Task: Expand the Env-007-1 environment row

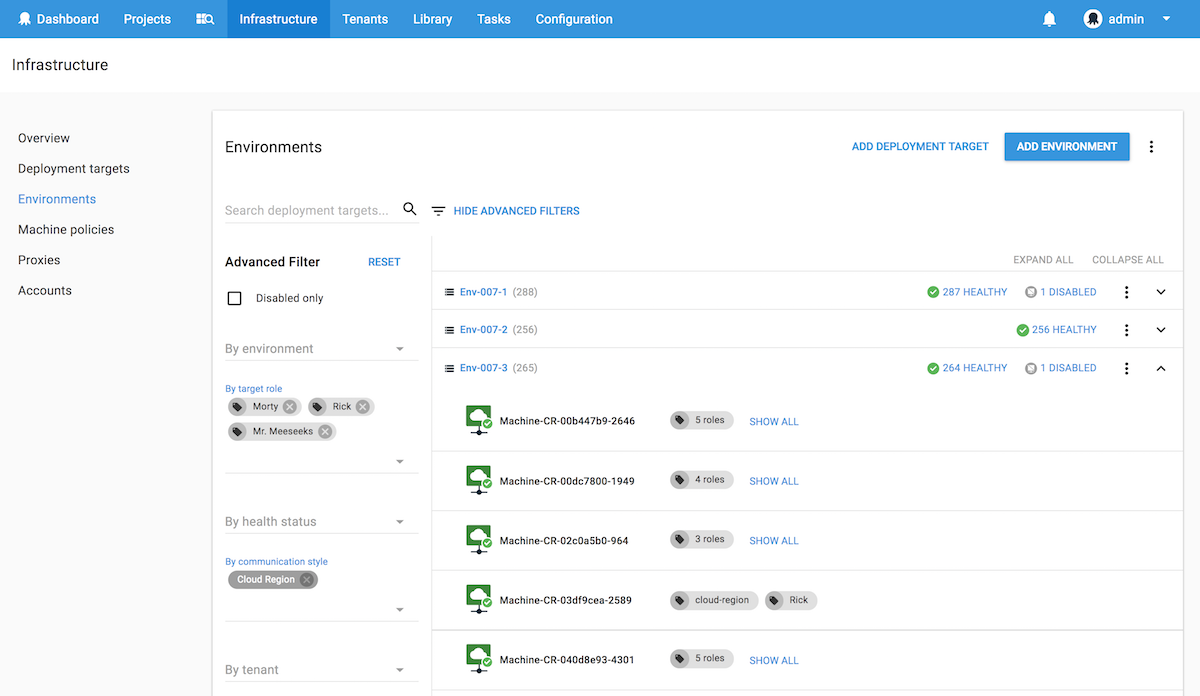Action: (1160, 291)
